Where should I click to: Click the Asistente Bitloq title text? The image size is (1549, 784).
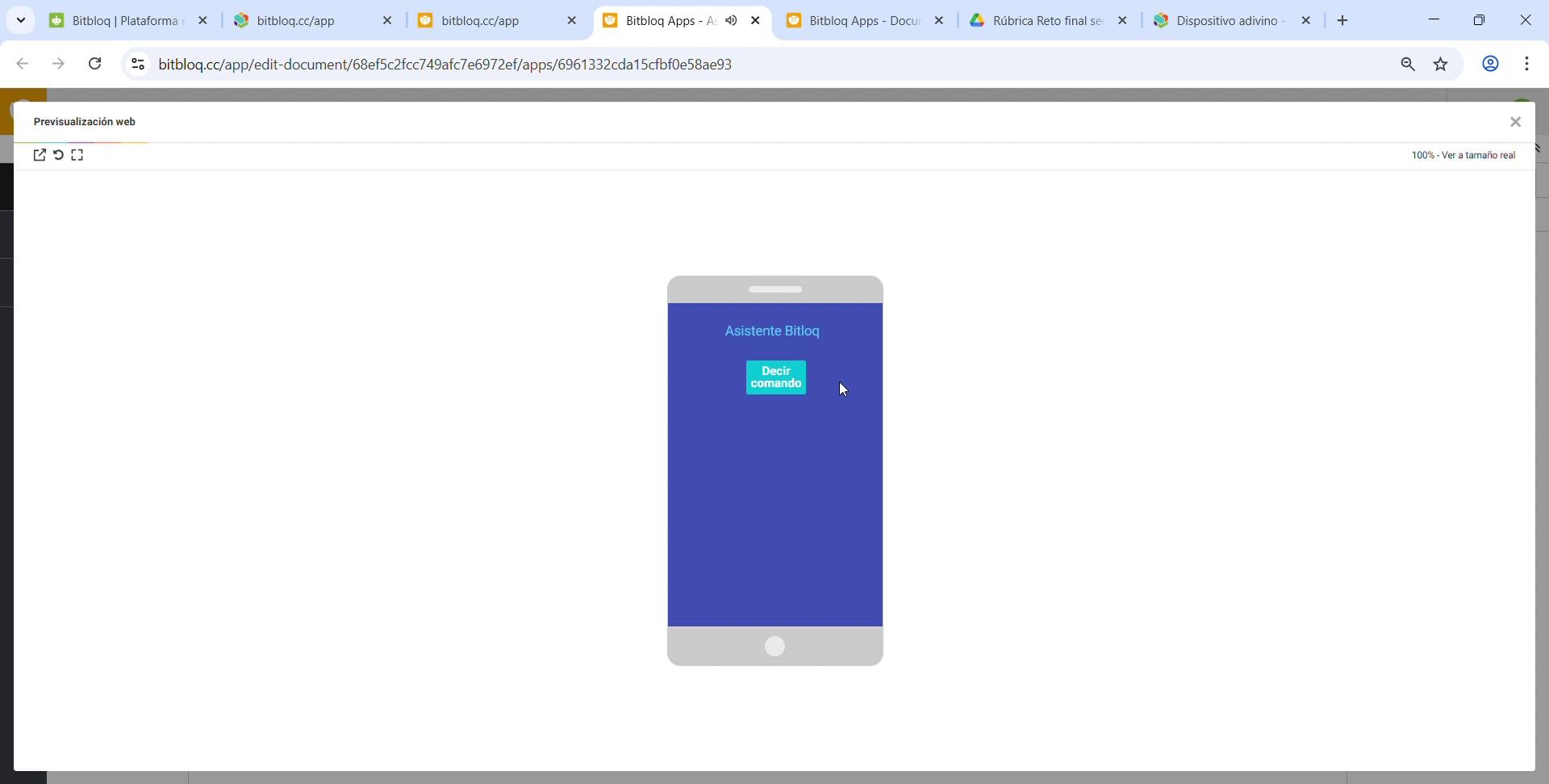point(772,331)
